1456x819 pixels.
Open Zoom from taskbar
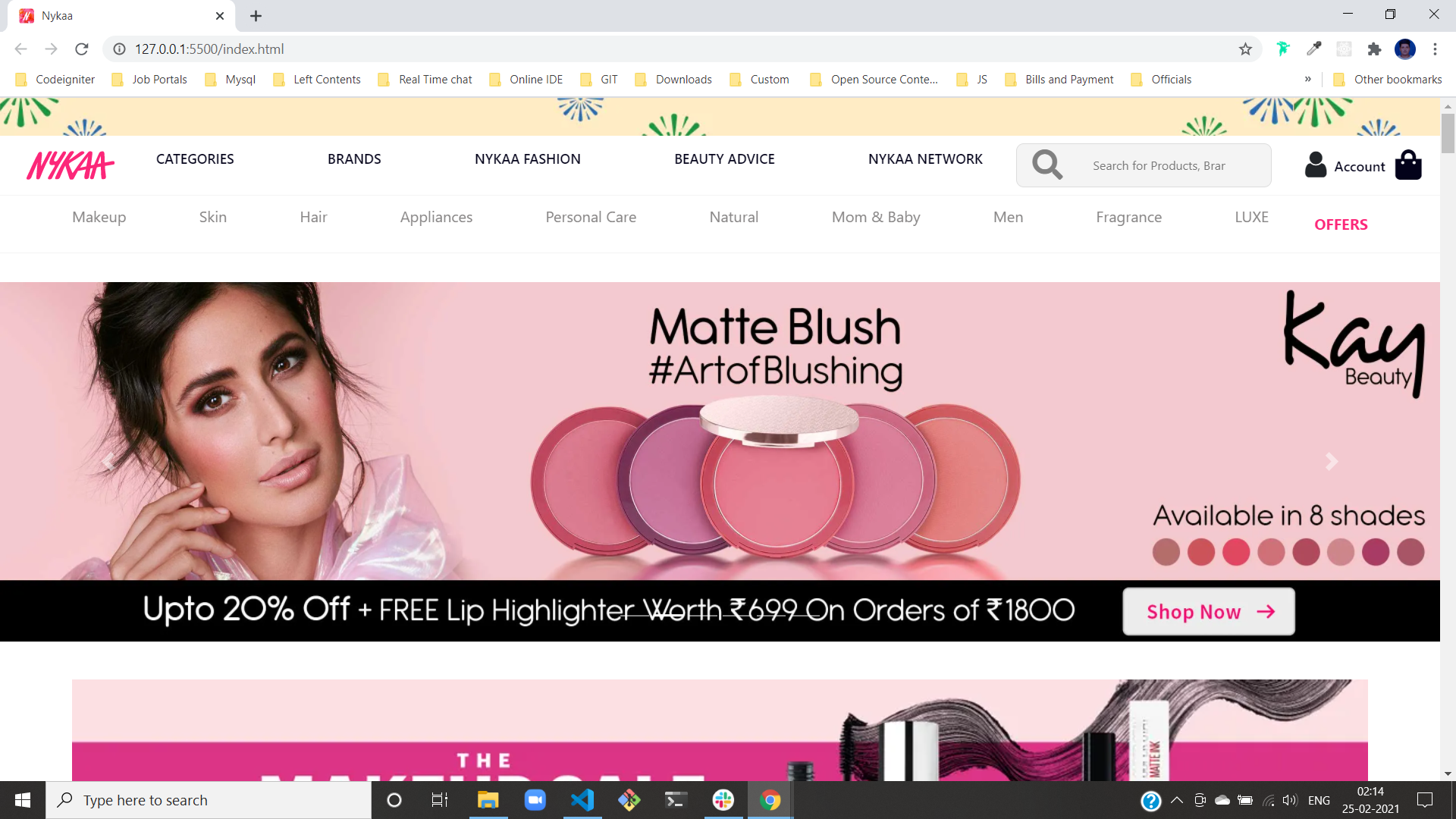click(x=535, y=800)
